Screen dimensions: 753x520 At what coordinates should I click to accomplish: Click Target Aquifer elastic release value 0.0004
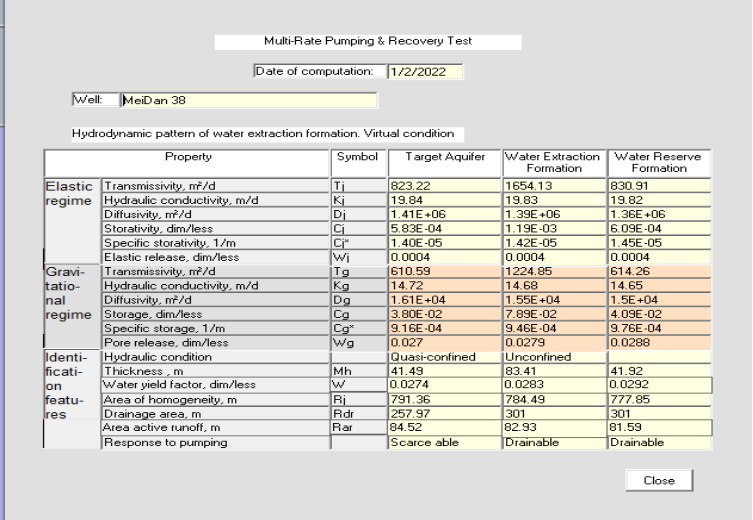444,257
